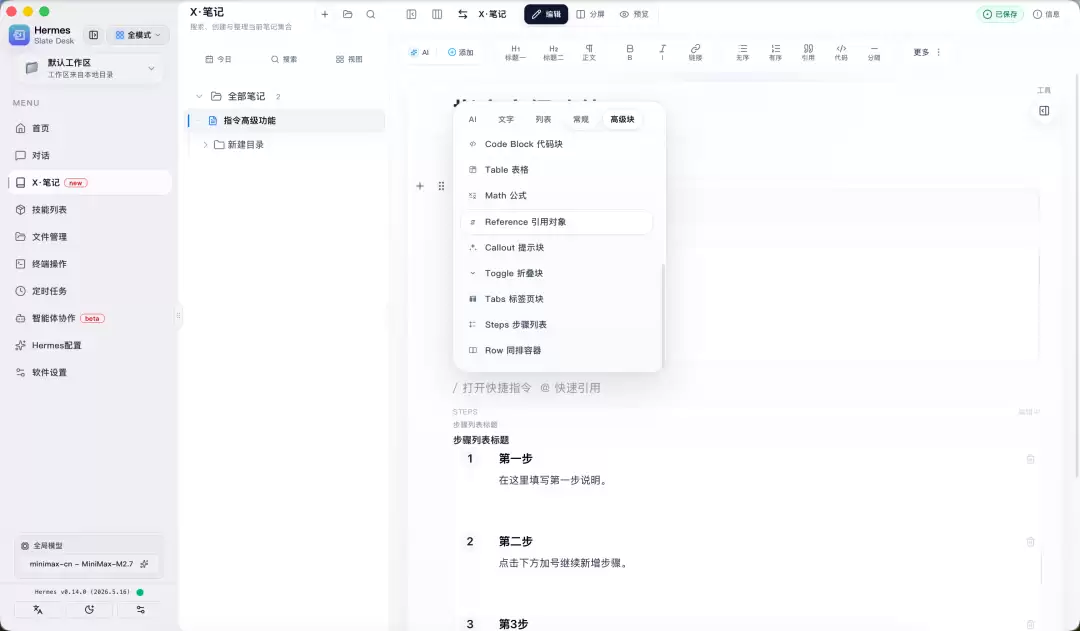This screenshot has width=1080, height=631.
Task: Open the 更多 more options menu
Action: point(927,52)
